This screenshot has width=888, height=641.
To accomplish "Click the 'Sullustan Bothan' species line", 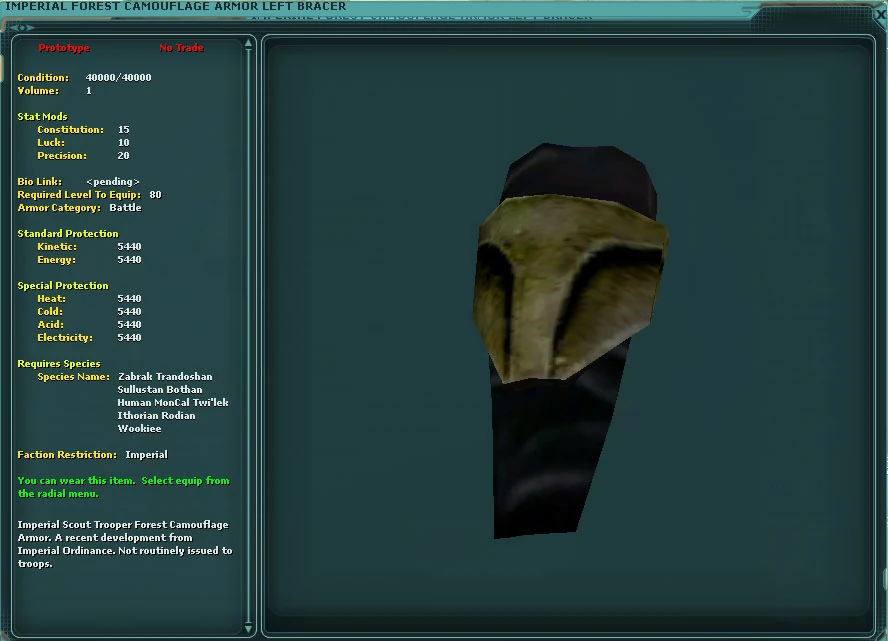I will (x=160, y=390).
